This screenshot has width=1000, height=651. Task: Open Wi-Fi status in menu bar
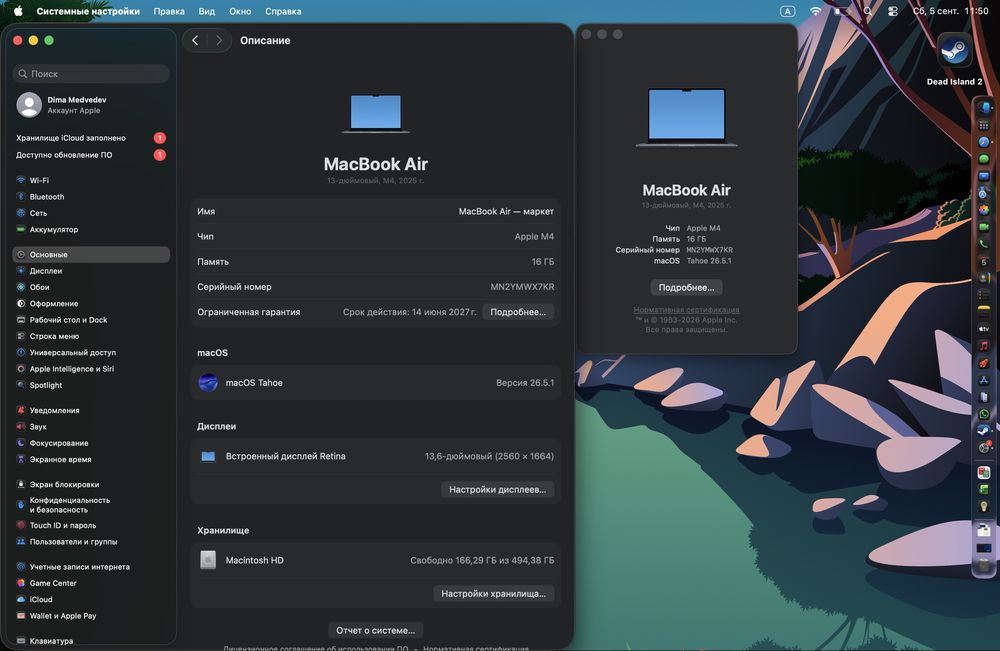[815, 11]
